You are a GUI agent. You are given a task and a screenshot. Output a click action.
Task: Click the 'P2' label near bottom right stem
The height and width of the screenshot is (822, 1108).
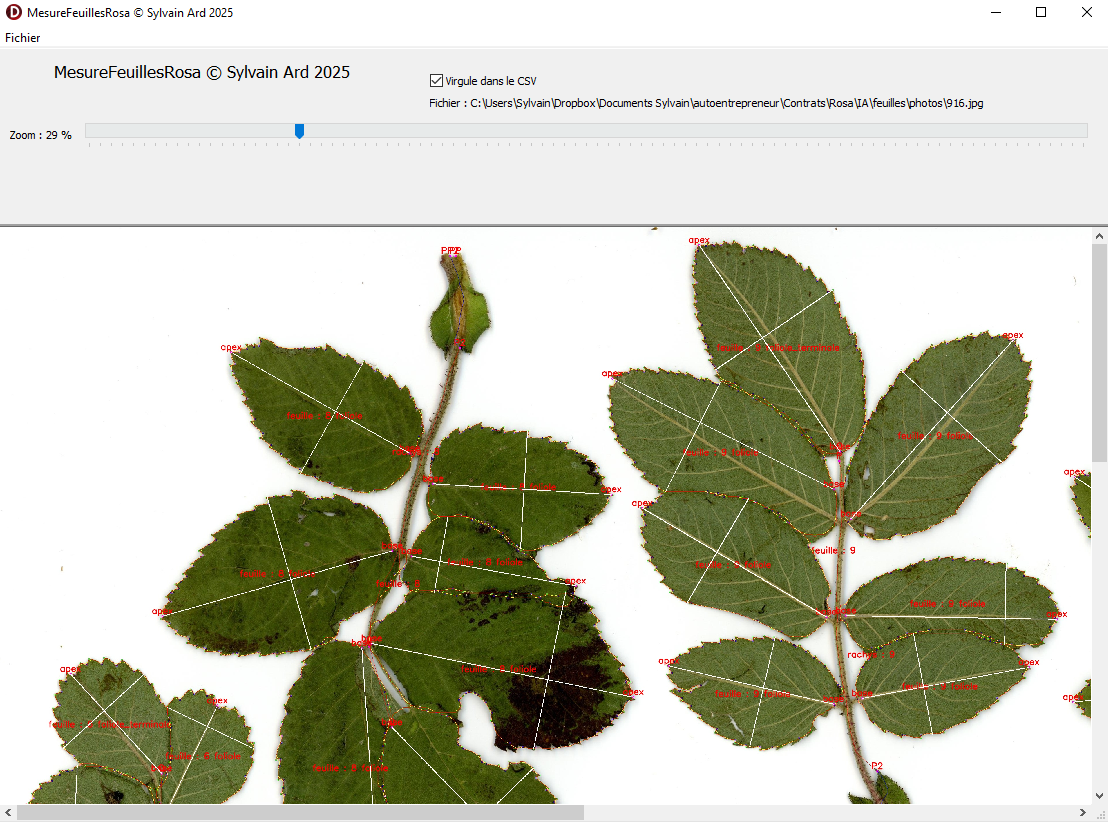(x=876, y=765)
